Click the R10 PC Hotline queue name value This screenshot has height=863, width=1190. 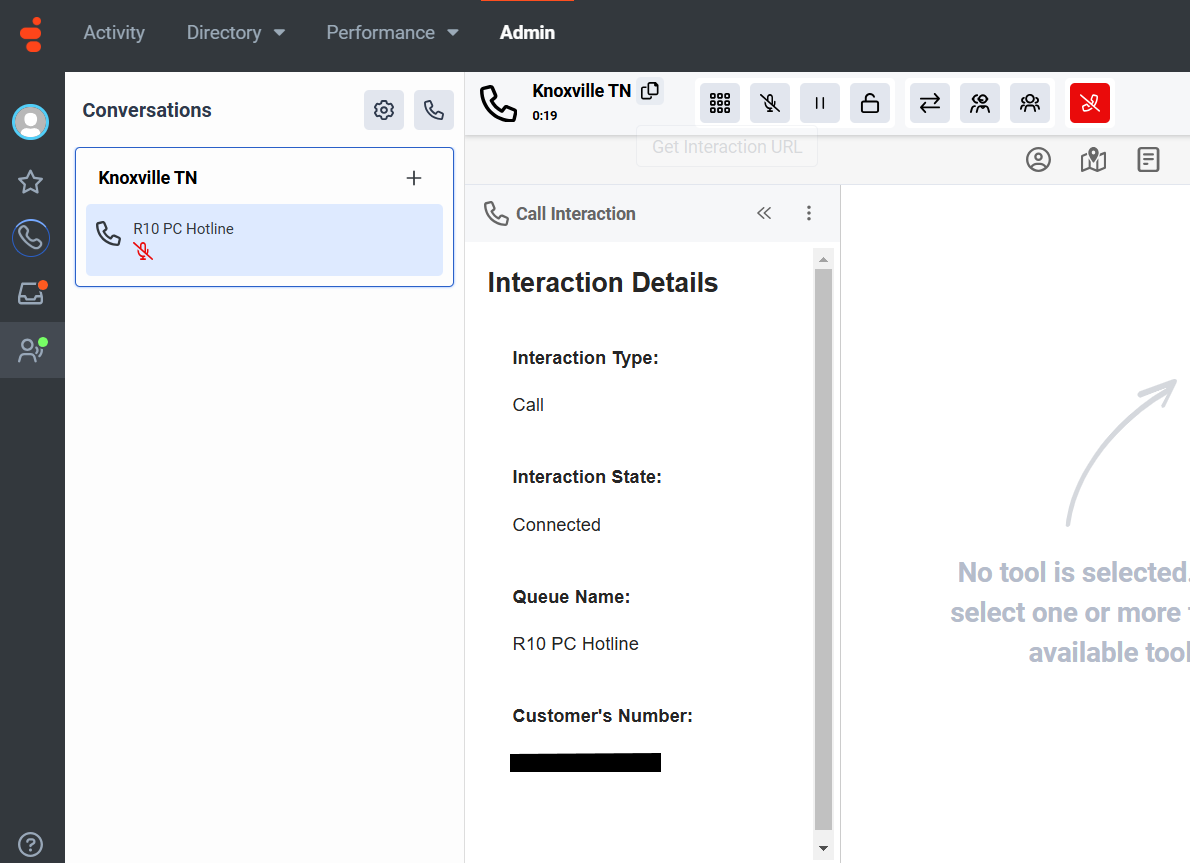(x=575, y=644)
